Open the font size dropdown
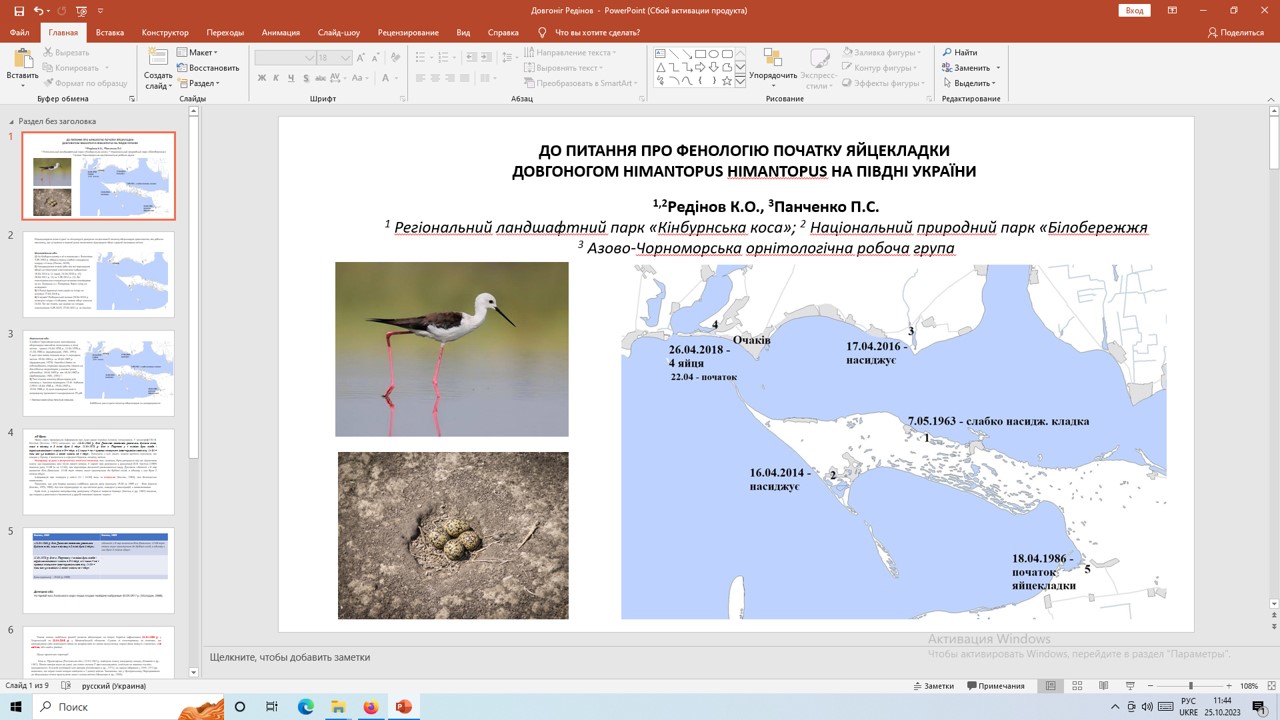 (346, 58)
